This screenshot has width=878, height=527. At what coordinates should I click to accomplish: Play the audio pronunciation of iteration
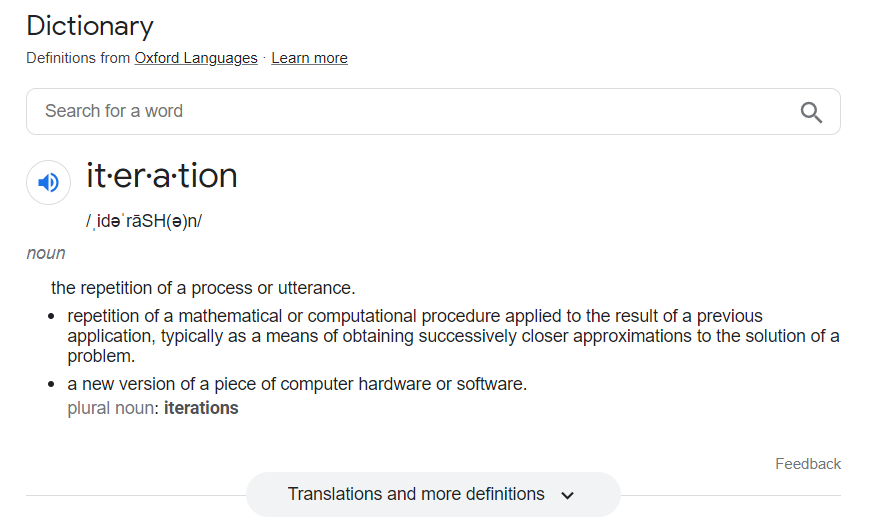(48, 182)
